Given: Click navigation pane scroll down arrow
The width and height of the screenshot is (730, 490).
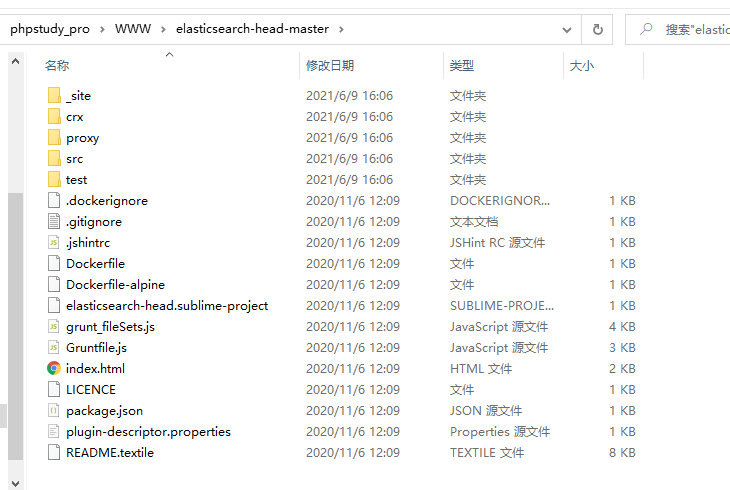Looking at the screenshot, I should click(15, 483).
